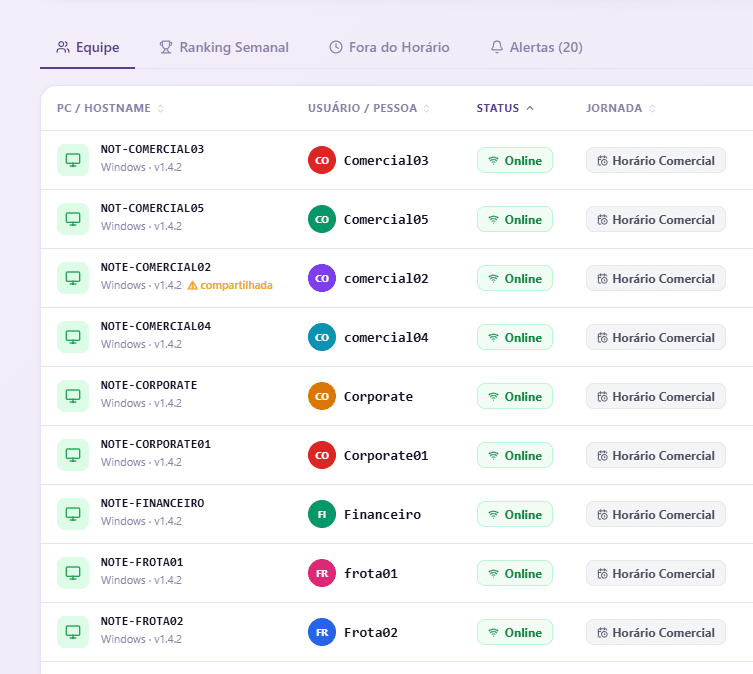The width and height of the screenshot is (753, 674).
Task: Click monitor icon for NOTE-CORPORATE
Action: 73,396
